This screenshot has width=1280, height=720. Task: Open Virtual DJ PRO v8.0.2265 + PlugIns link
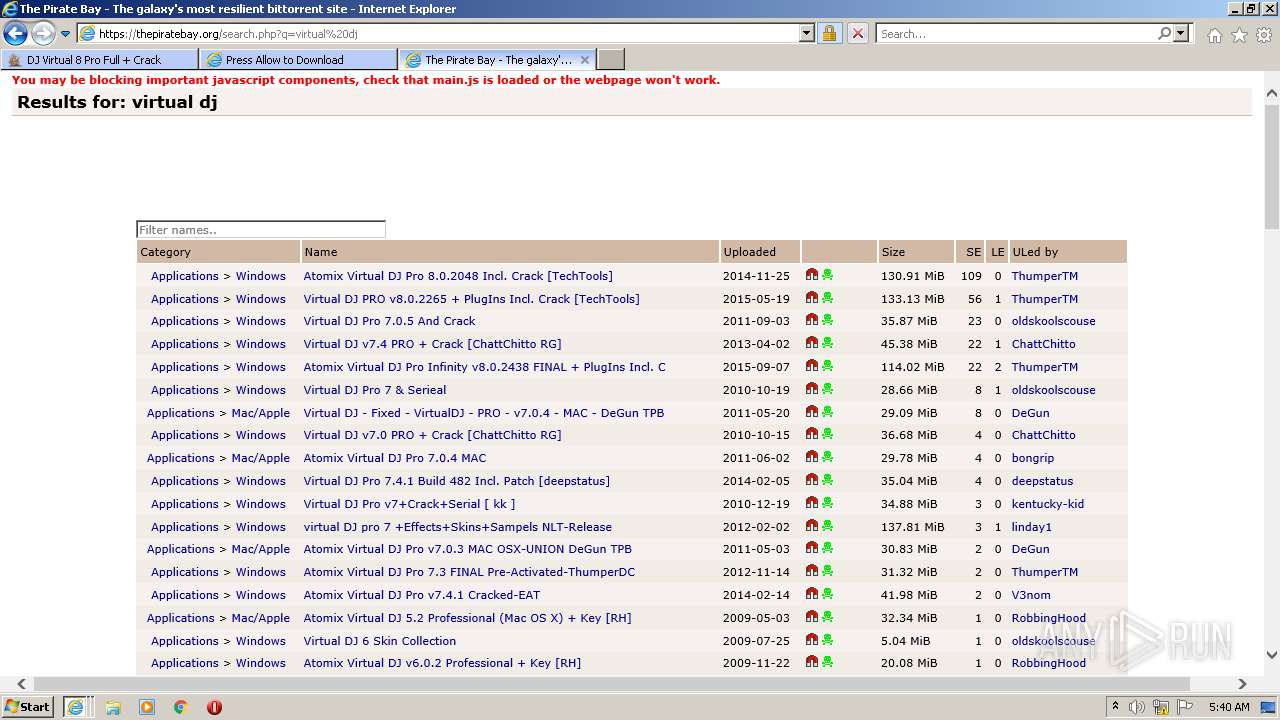[x=471, y=299]
